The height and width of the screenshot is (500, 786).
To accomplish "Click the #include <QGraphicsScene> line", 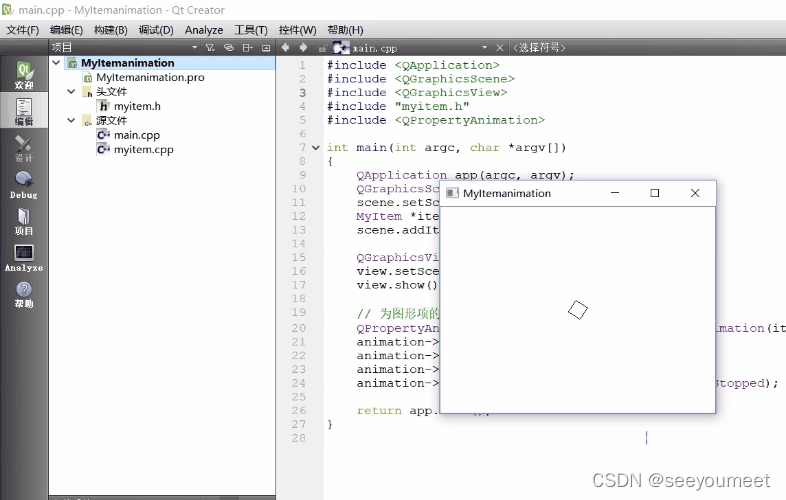I will [421, 79].
